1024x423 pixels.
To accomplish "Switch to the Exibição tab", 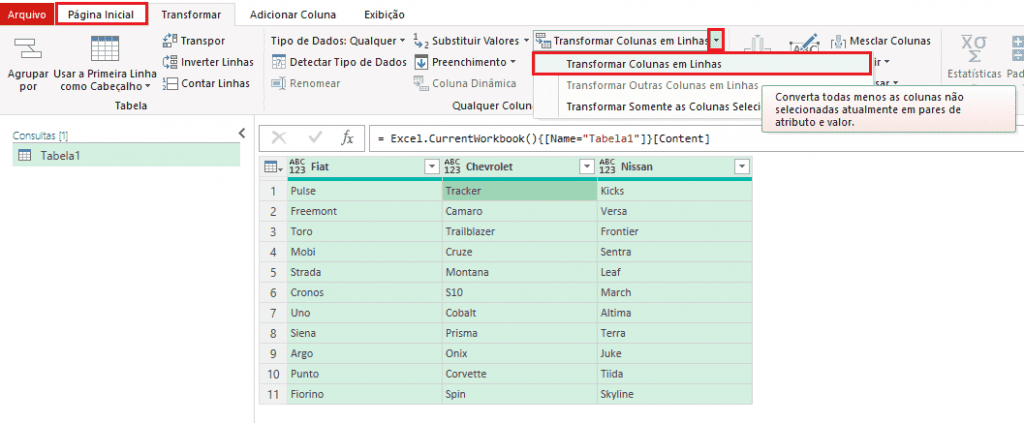I will (382, 14).
